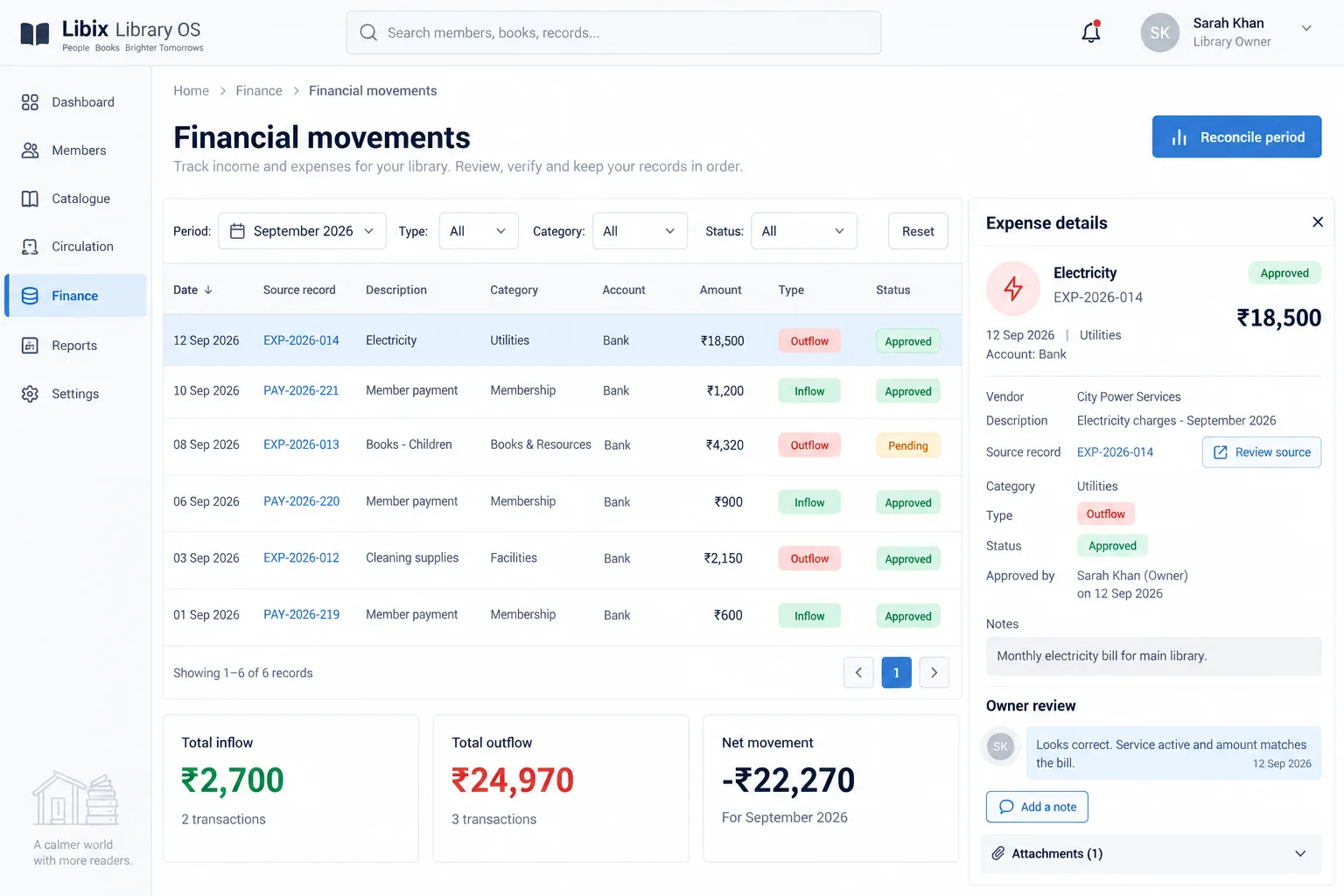Open PAY-2026-220 source record link
Screen dimensions: 1344x896
(x=301, y=501)
